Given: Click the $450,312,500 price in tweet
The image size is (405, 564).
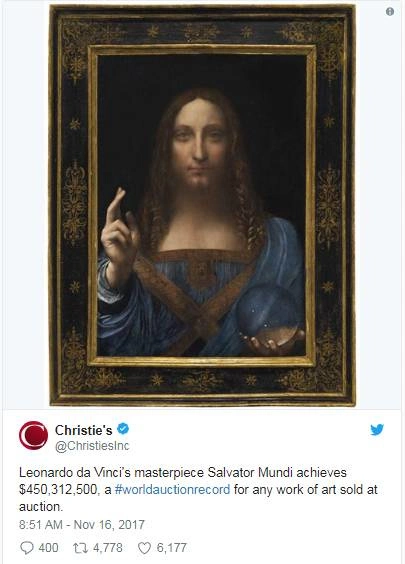Looking at the screenshot, I should [58, 489].
